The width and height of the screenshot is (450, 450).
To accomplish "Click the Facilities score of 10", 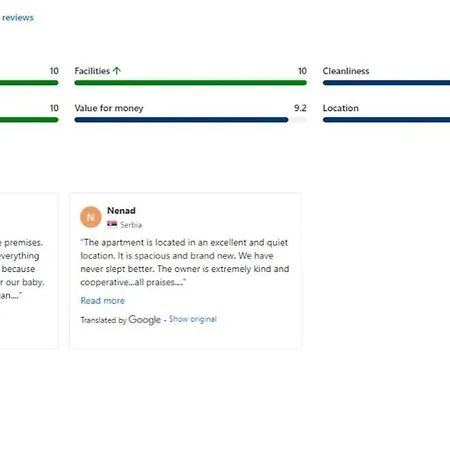I will tap(302, 71).
